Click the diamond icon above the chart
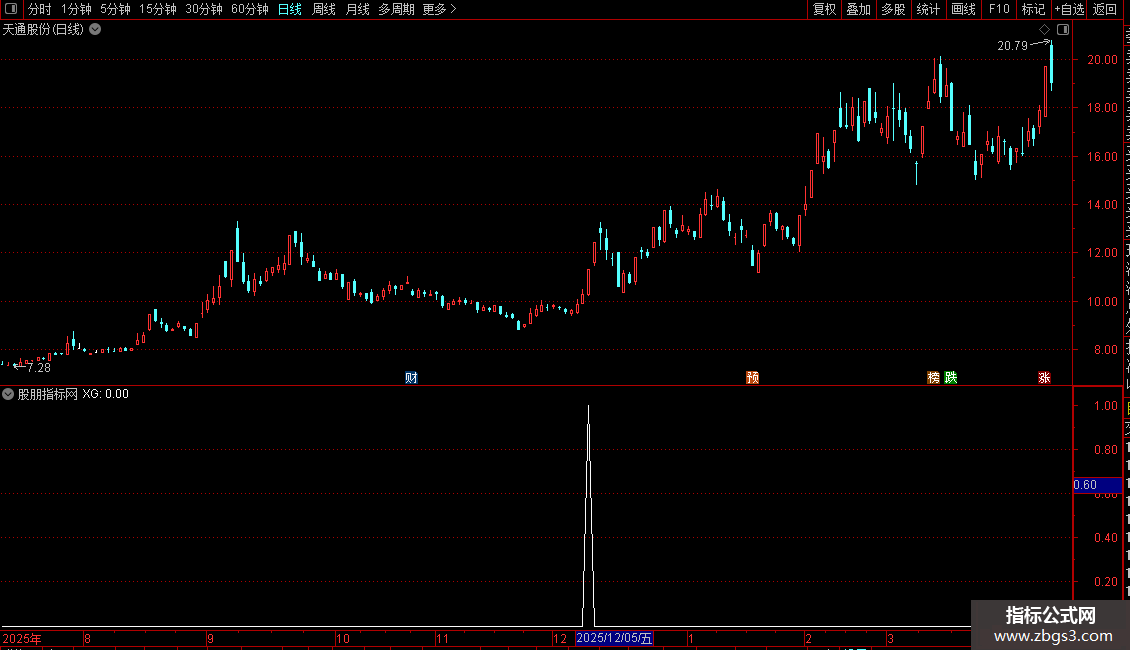Viewport: 1130px width, 650px height. pos(1044,30)
